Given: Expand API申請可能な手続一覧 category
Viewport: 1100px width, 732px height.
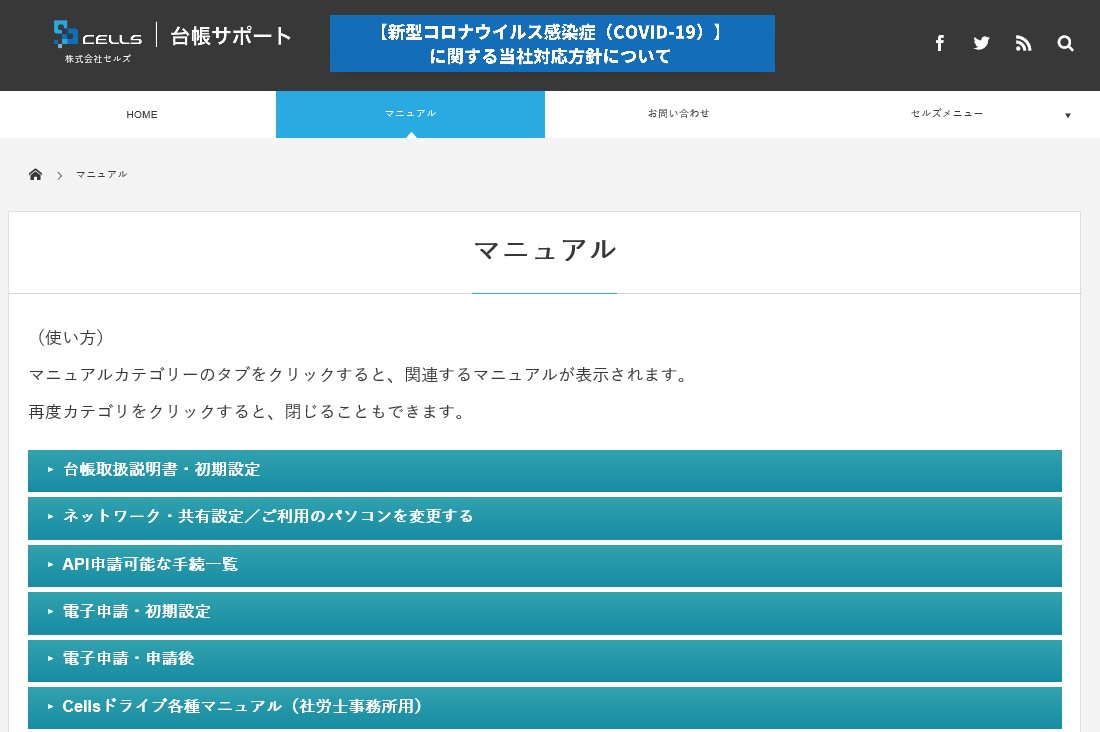Looking at the screenshot, I should (544, 566).
